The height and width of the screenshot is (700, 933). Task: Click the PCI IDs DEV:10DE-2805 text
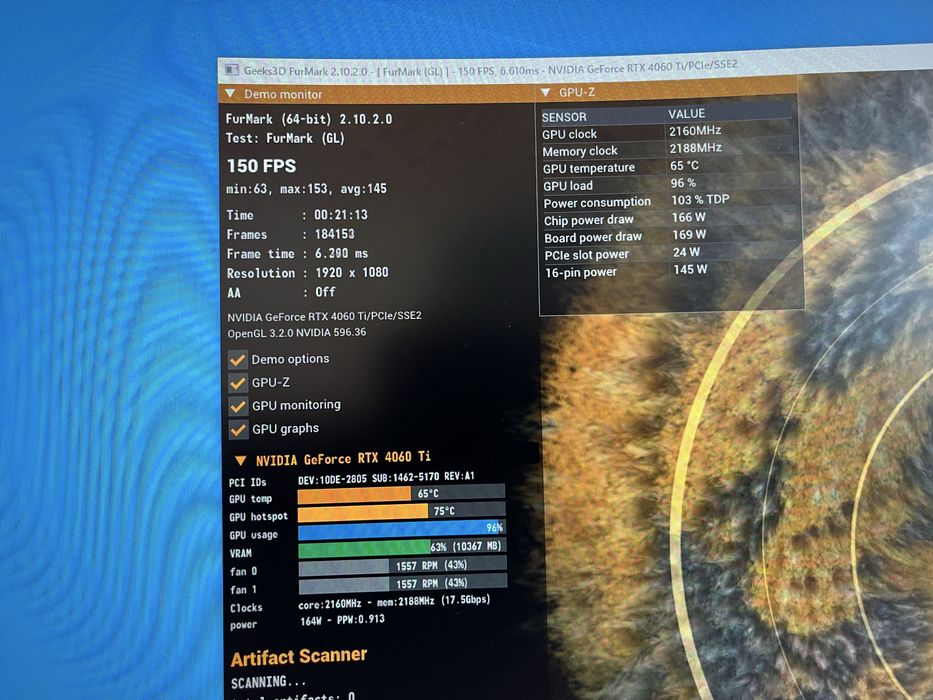coord(386,477)
